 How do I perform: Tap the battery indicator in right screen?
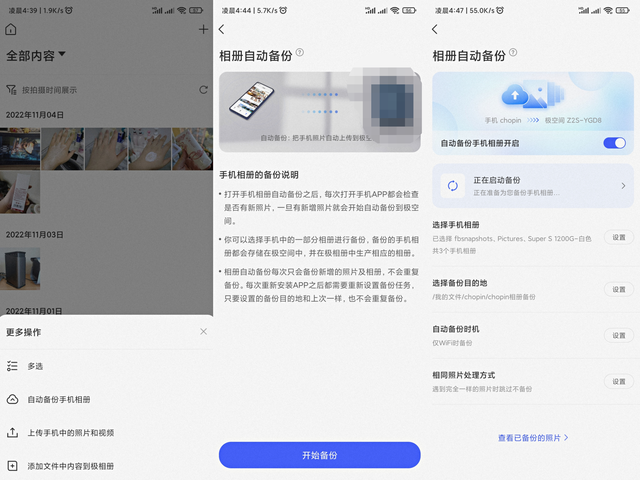point(622,10)
